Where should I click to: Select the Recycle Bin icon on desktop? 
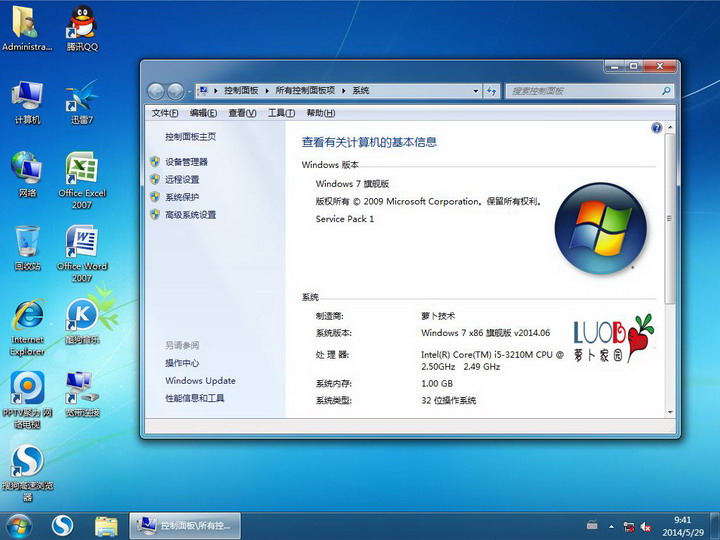[x=27, y=243]
